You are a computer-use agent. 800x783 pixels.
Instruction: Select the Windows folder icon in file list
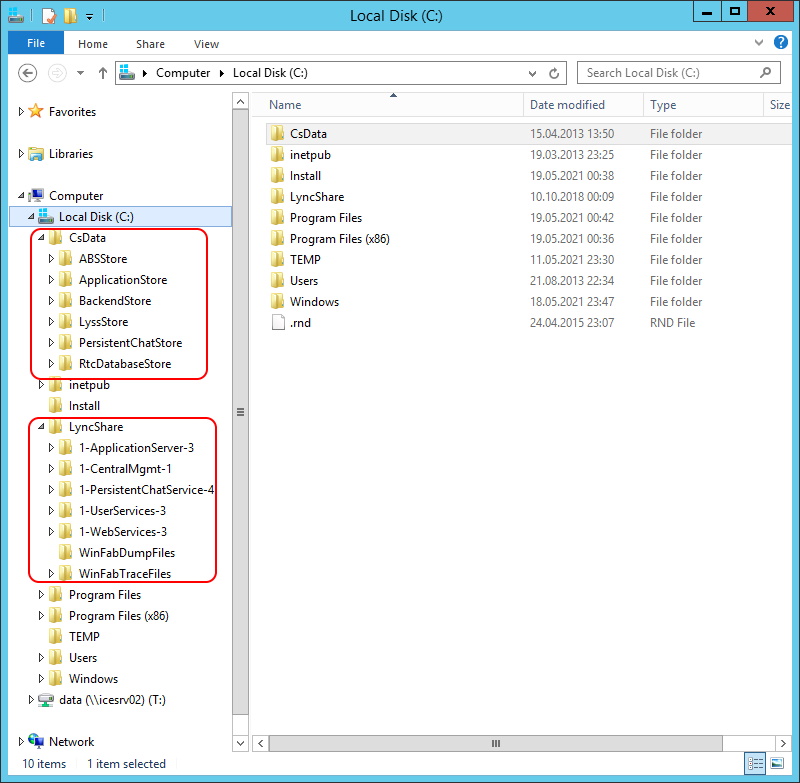277,301
